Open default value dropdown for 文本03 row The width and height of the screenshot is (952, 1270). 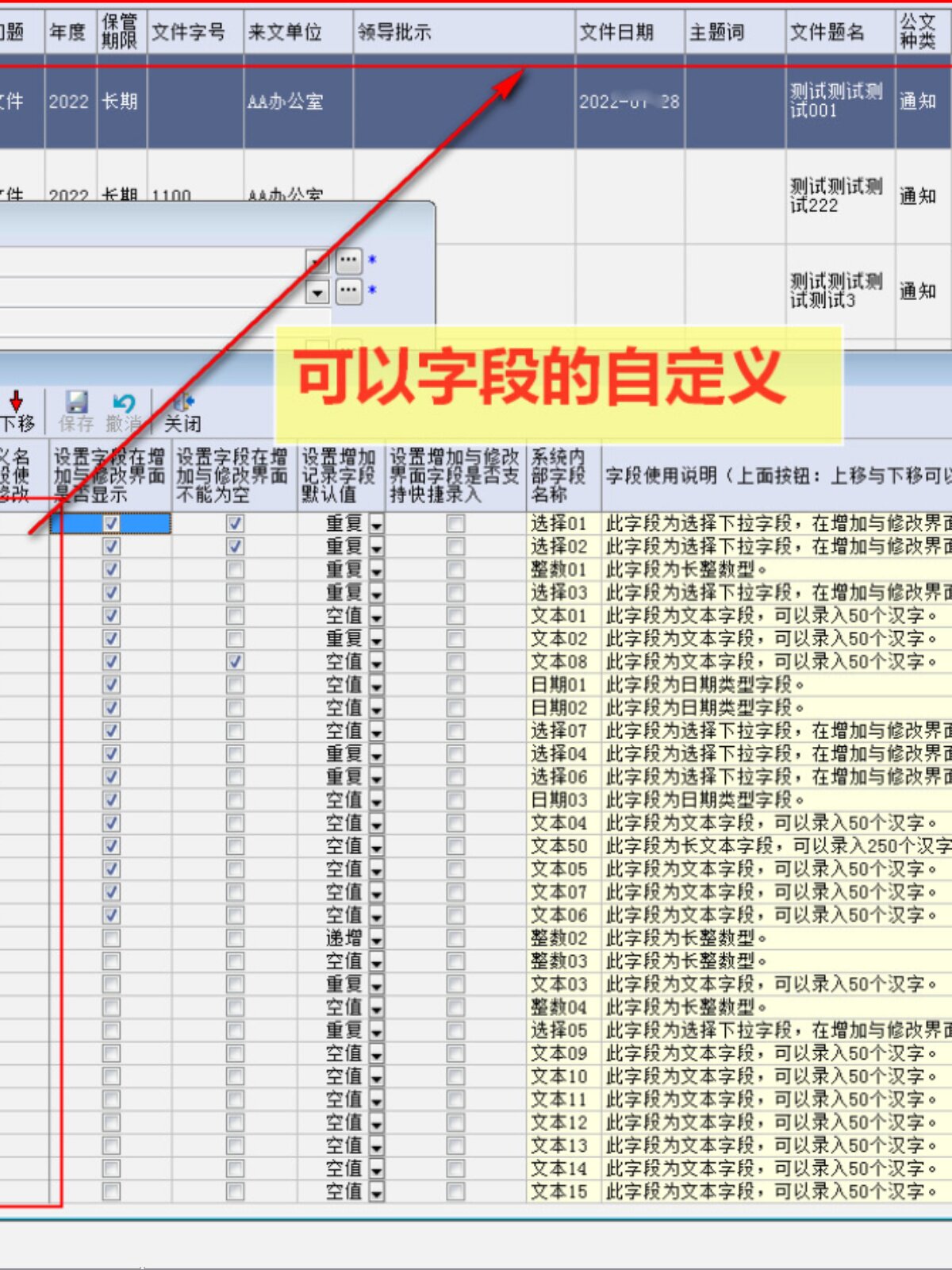click(376, 984)
